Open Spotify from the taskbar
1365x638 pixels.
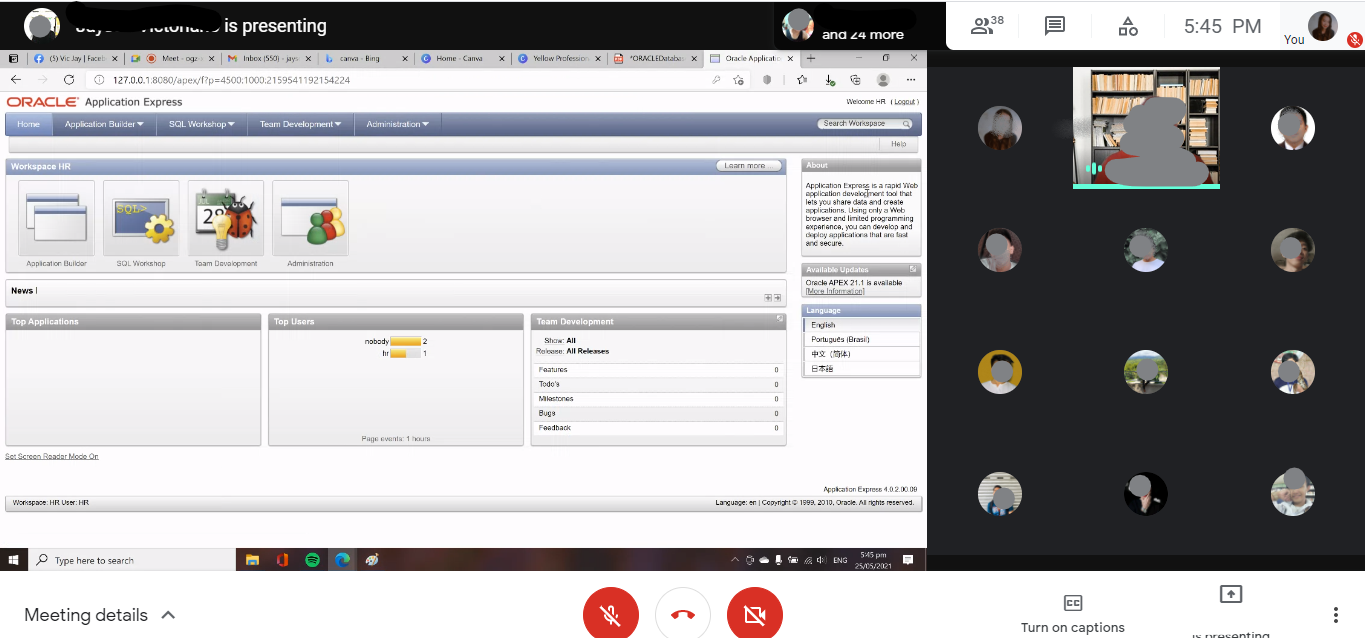coord(312,560)
